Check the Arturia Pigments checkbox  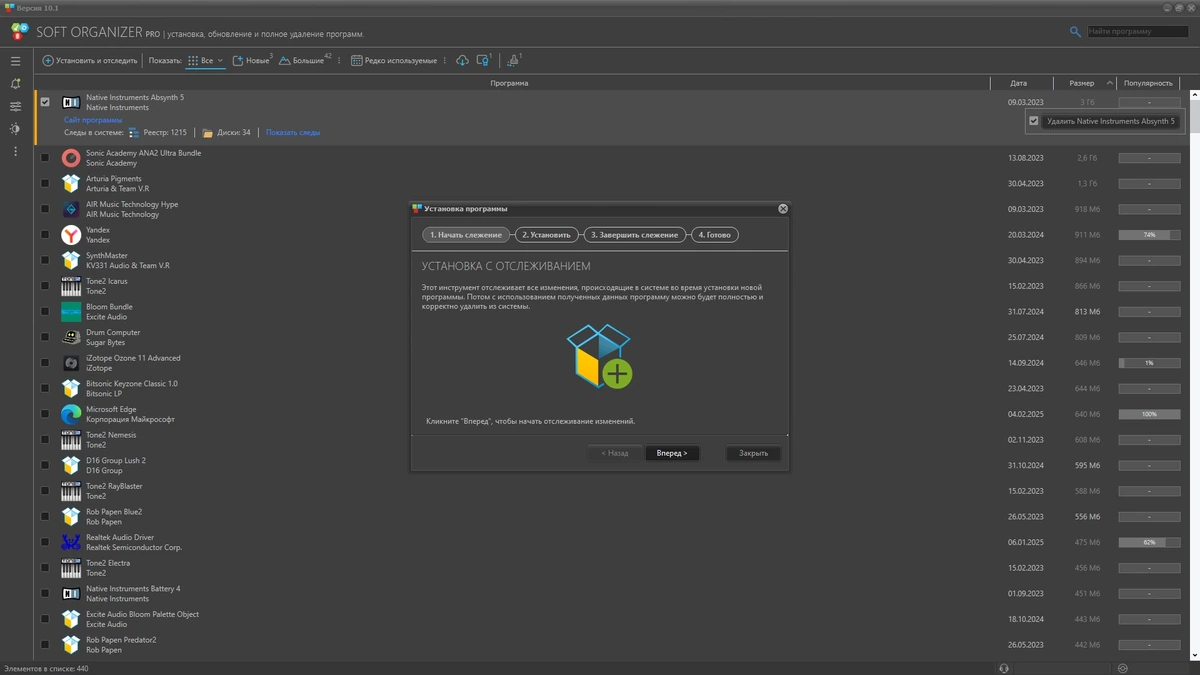coord(44,184)
